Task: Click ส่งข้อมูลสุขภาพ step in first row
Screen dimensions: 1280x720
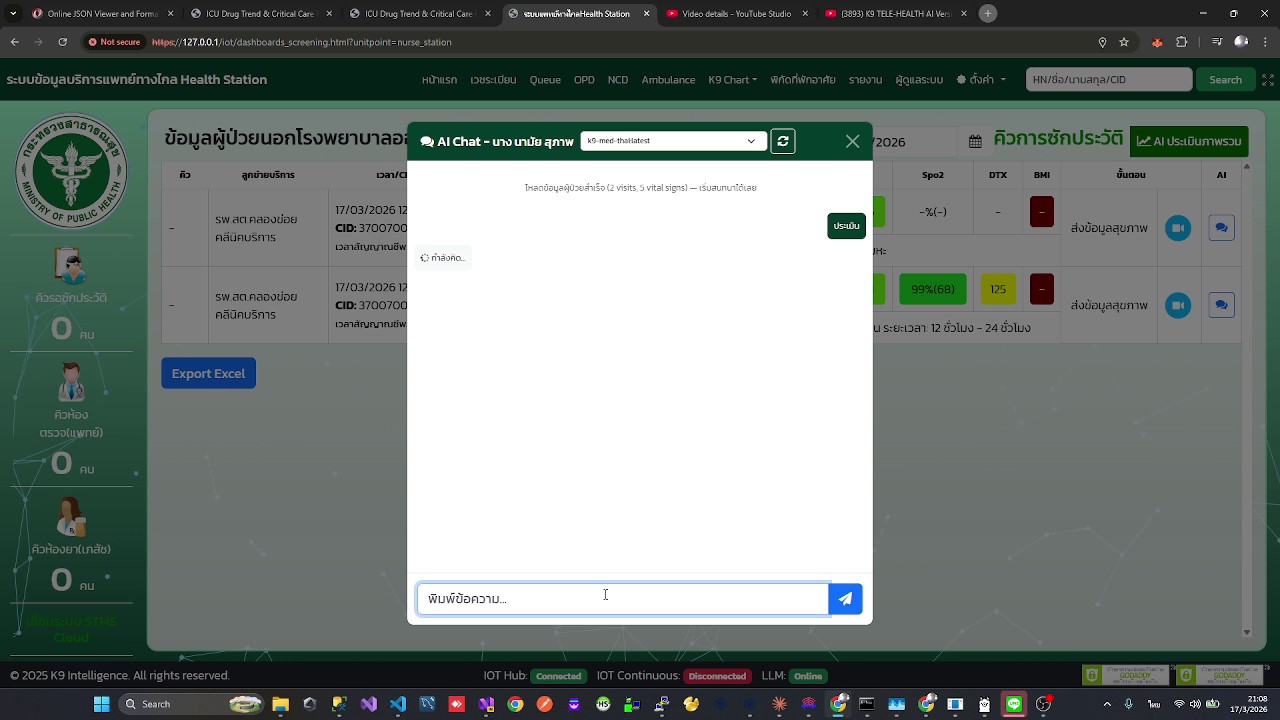Action: (x=1109, y=228)
